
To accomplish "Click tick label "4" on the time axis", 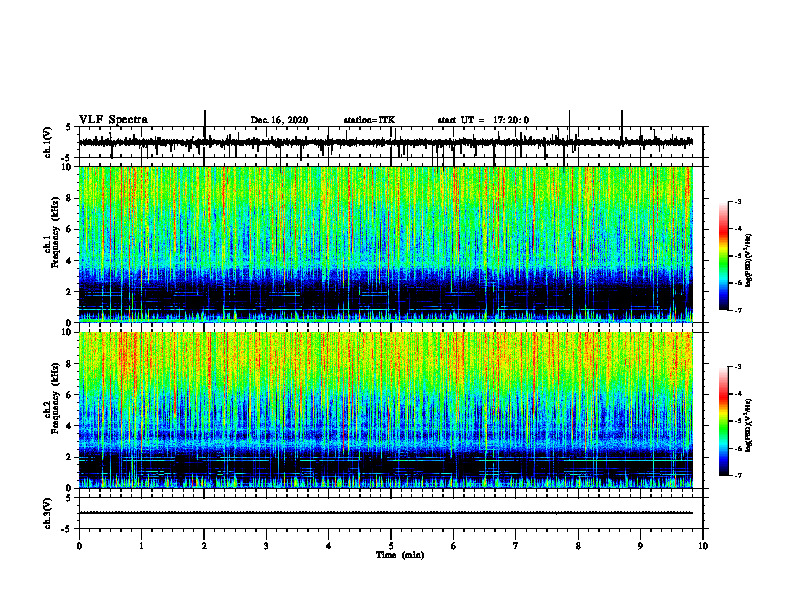I will click(x=329, y=546).
